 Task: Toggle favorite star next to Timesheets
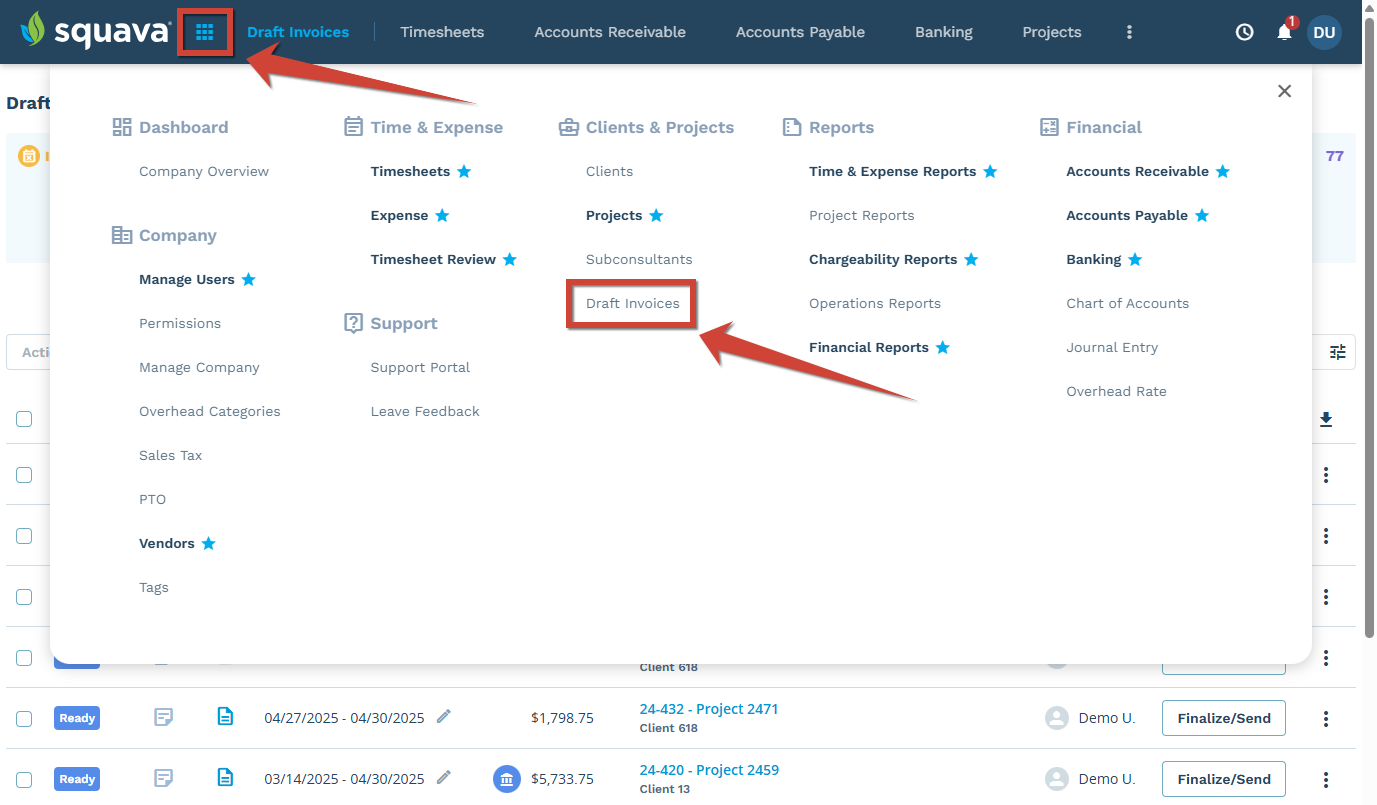(x=464, y=171)
